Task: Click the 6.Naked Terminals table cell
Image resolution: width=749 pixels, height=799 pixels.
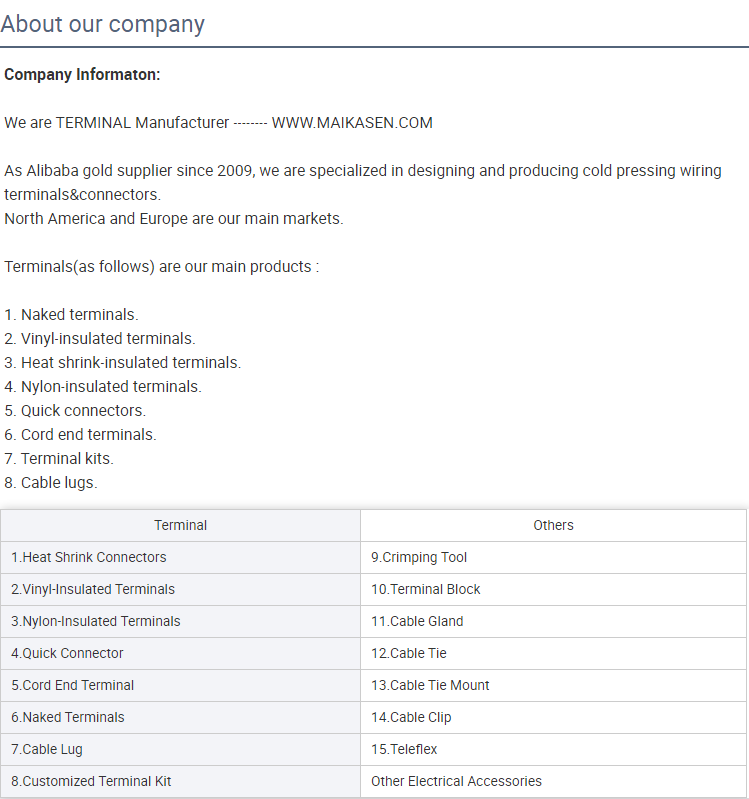Action: pyautogui.click(x=180, y=717)
